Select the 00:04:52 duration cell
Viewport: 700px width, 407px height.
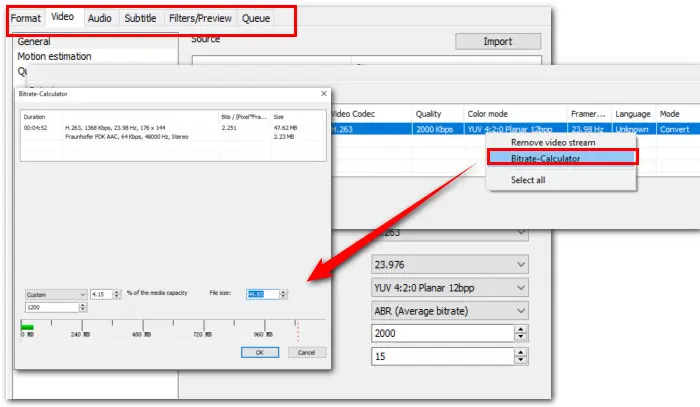pos(35,128)
